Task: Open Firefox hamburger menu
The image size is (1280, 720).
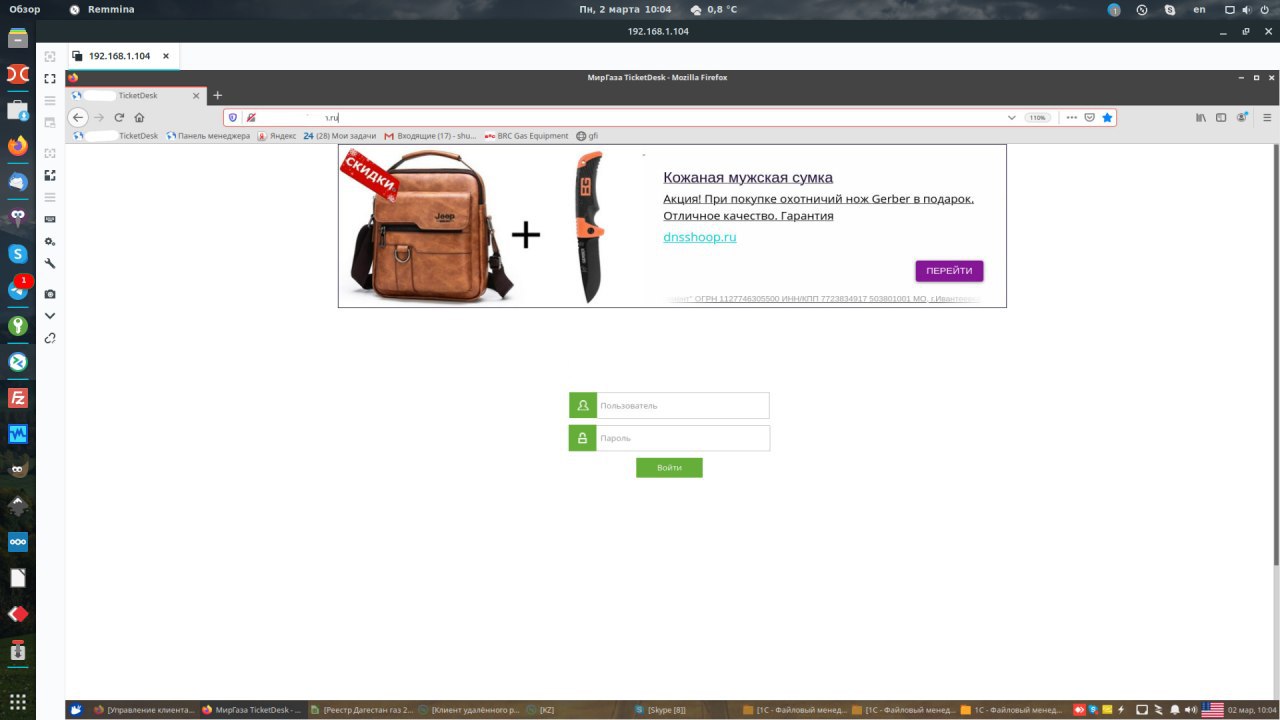Action: click(x=1267, y=117)
